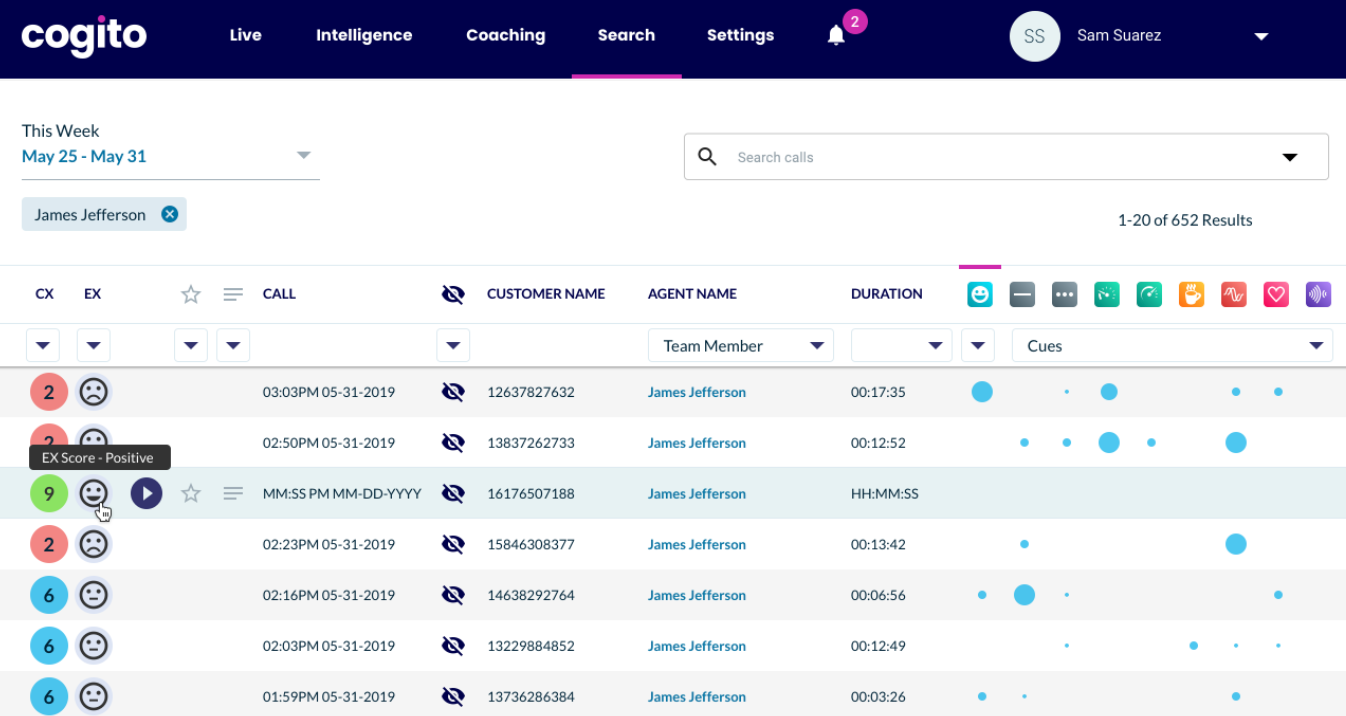Open James Jefferson link for 02:16PM call

(x=697, y=595)
